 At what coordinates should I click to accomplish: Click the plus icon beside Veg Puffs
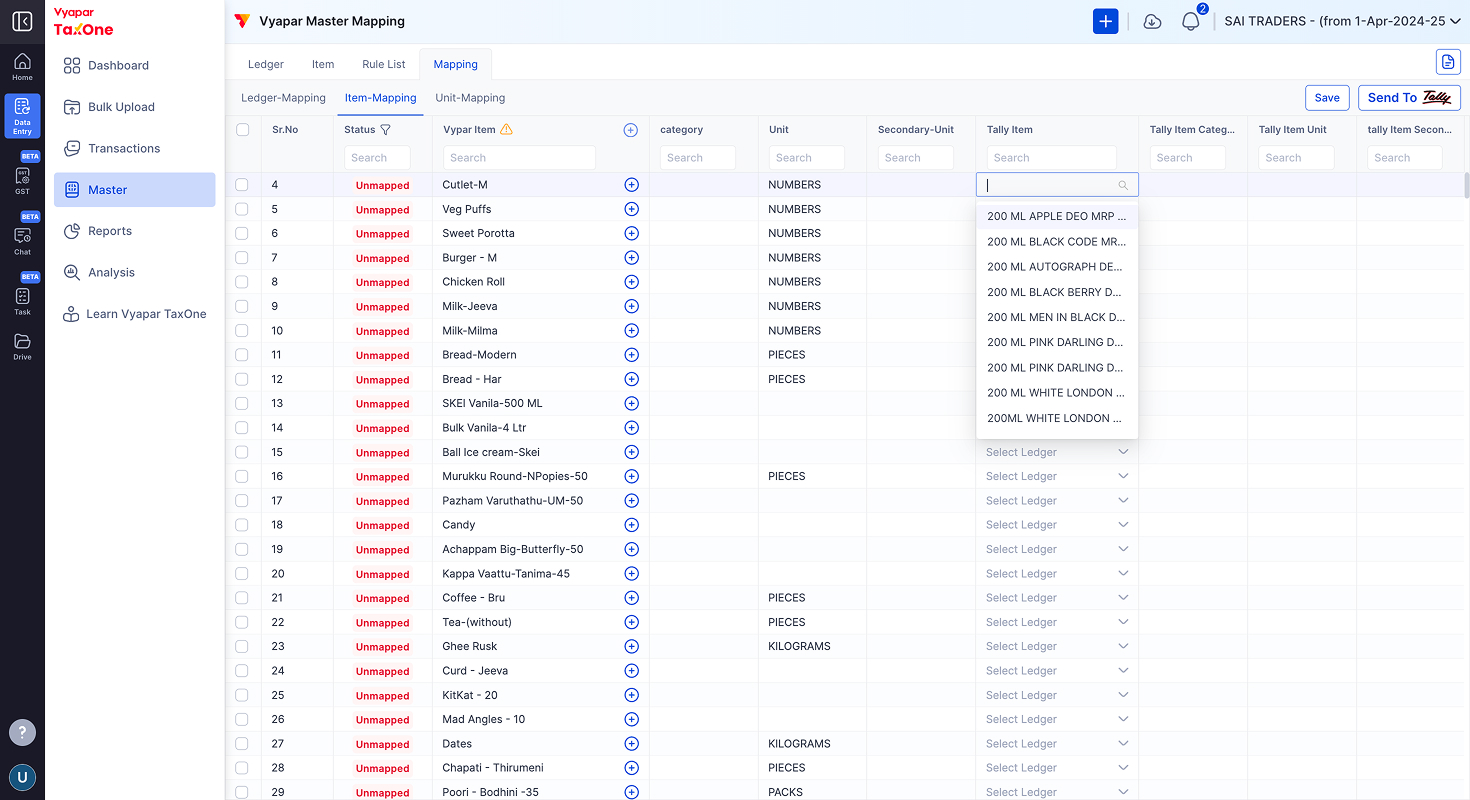pos(631,209)
